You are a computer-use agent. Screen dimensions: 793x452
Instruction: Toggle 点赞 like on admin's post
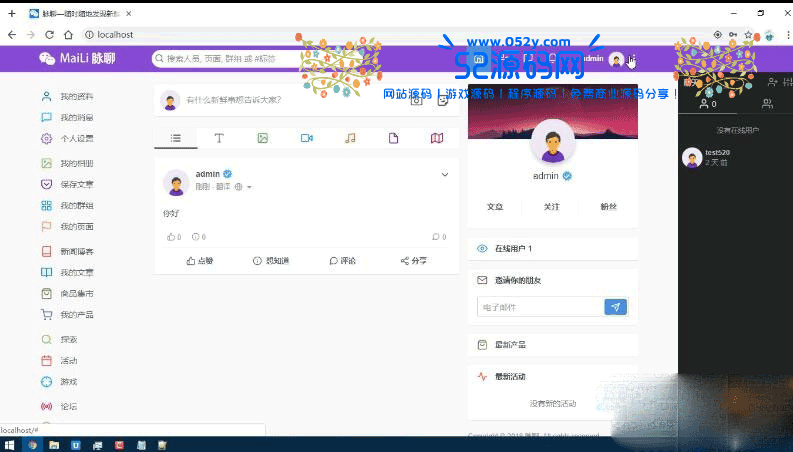tap(200, 261)
